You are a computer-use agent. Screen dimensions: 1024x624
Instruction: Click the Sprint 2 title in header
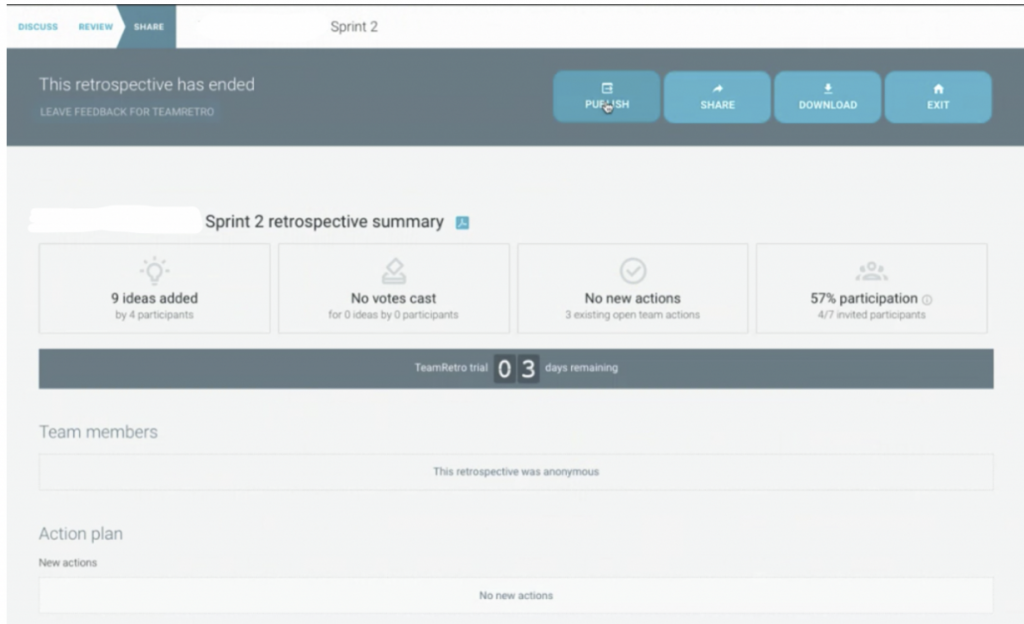[354, 26]
